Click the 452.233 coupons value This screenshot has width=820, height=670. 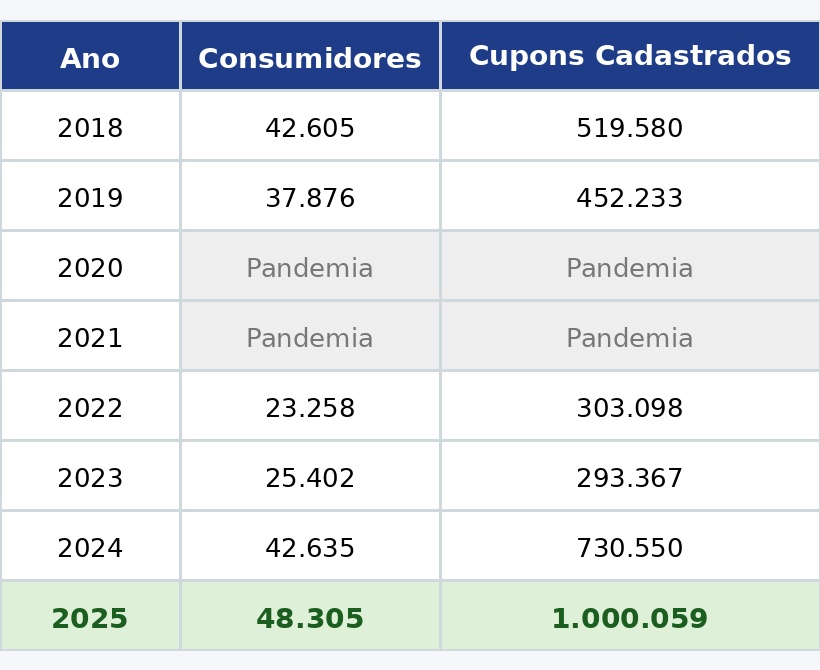point(630,198)
